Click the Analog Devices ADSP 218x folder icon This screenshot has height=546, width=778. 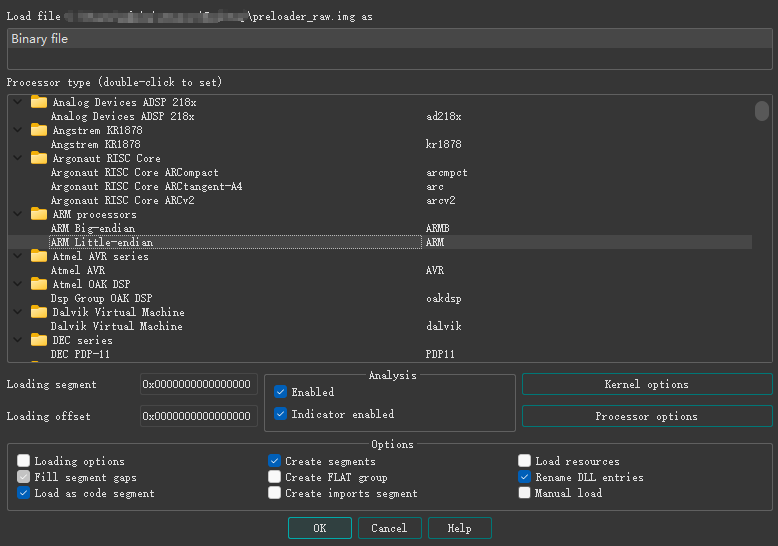[x=39, y=102]
